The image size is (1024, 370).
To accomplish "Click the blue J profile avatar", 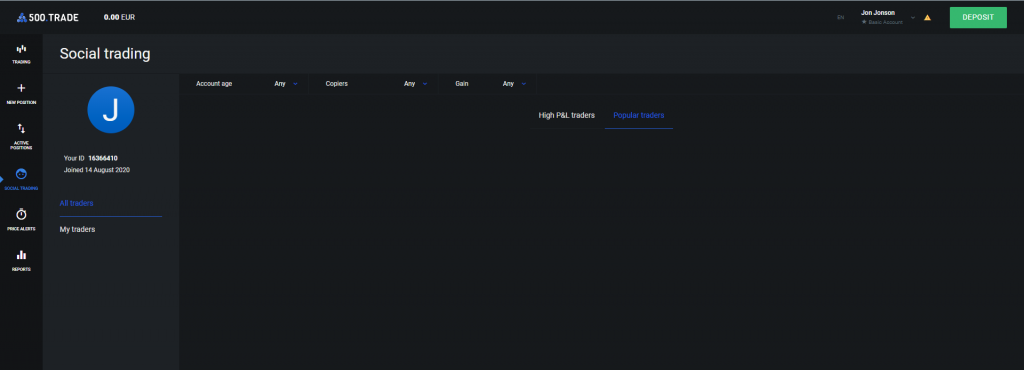I will pos(110,110).
